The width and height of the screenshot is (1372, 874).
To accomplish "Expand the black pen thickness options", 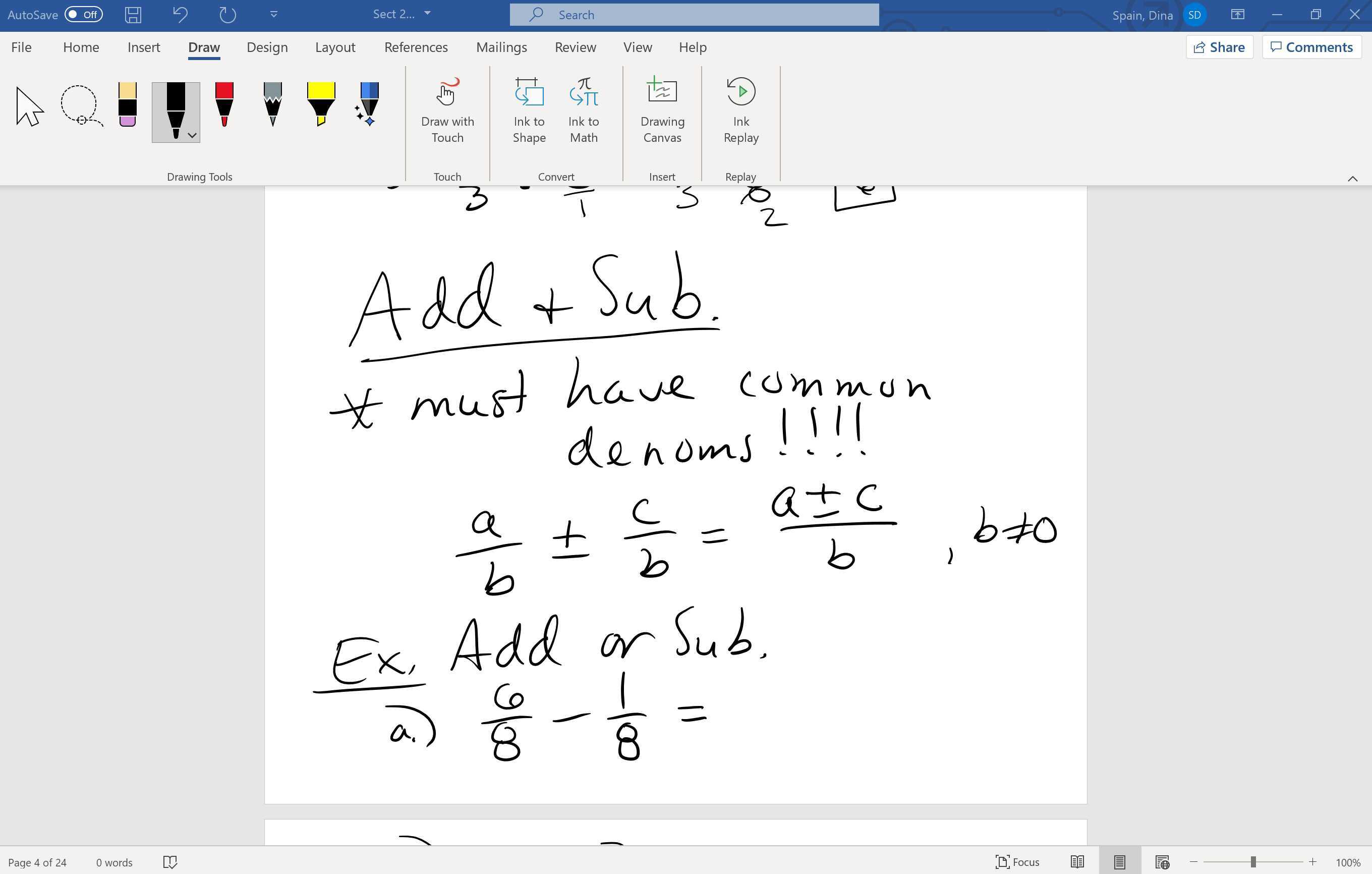I will [x=192, y=136].
